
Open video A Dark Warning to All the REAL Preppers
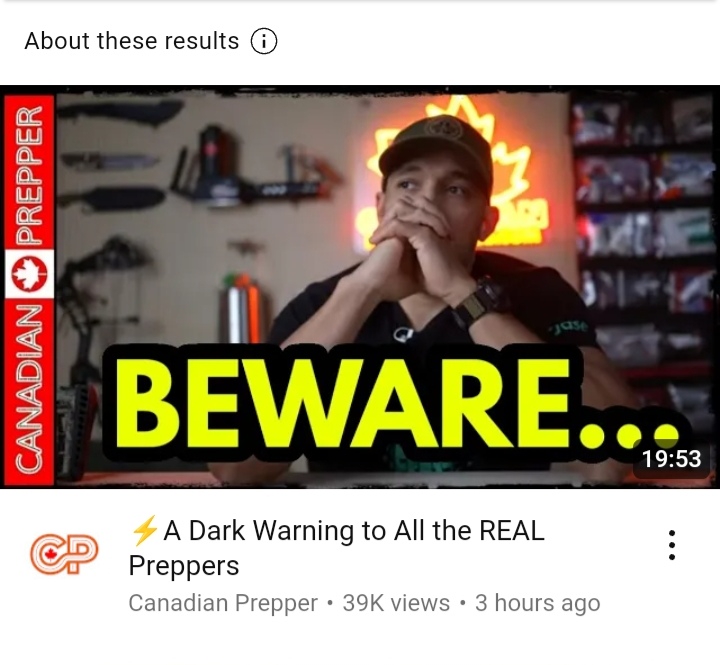[x=336, y=547]
